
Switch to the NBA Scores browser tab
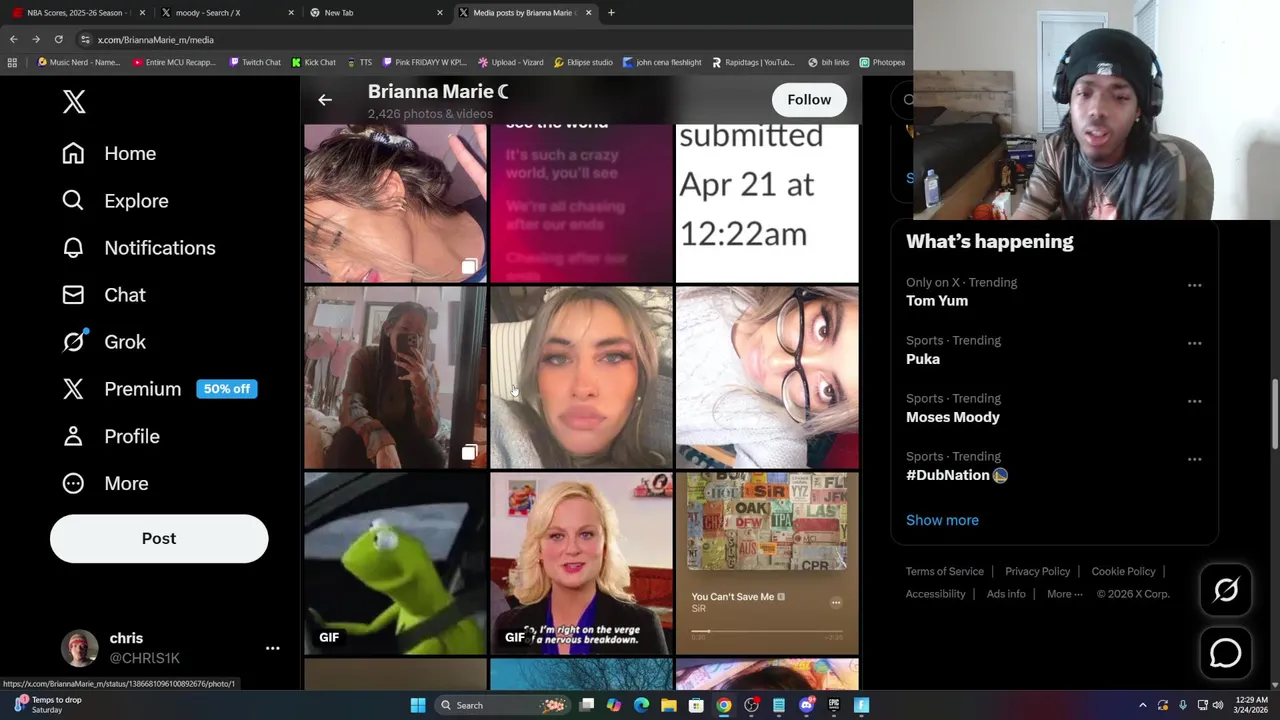tap(76, 13)
